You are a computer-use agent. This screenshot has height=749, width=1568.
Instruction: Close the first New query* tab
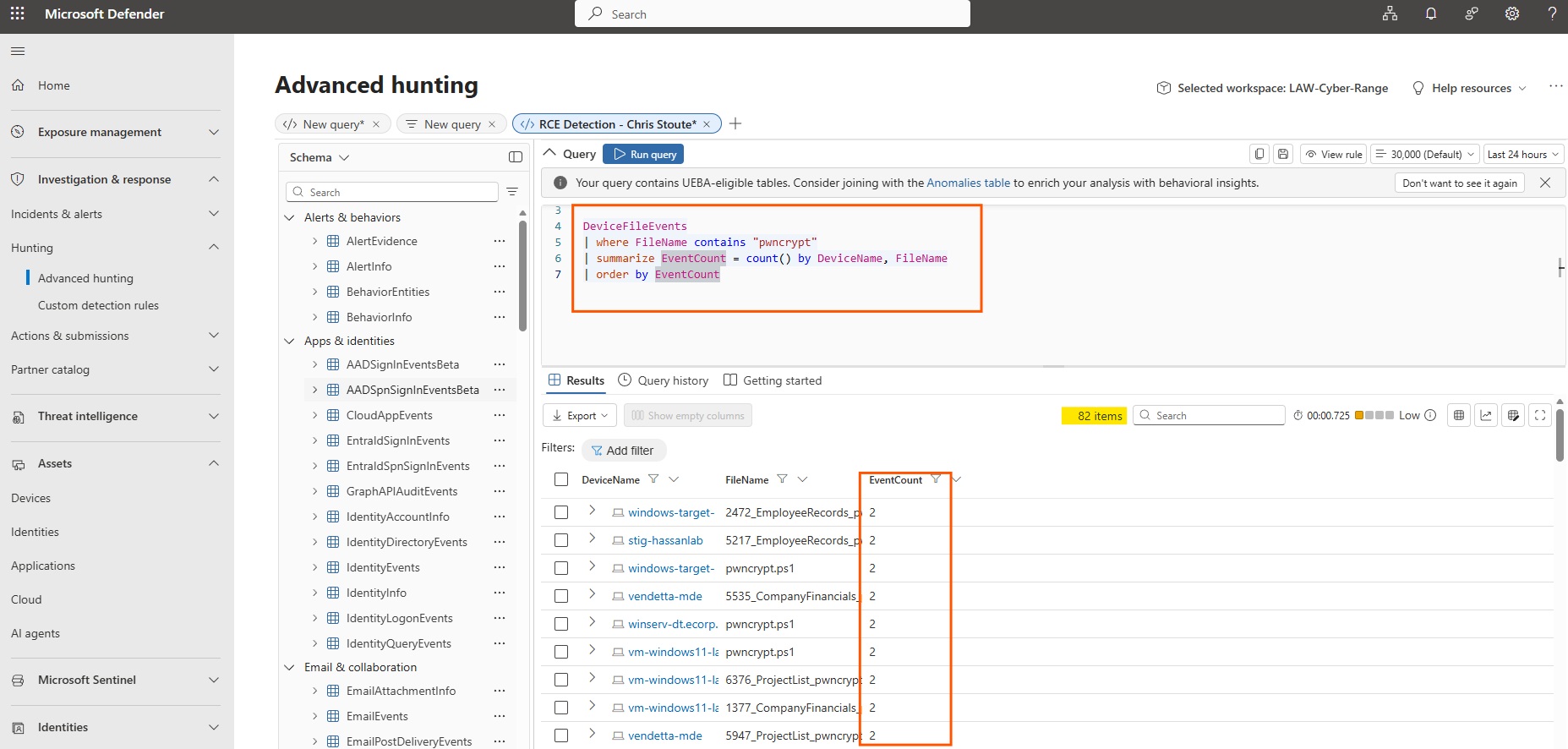click(376, 124)
